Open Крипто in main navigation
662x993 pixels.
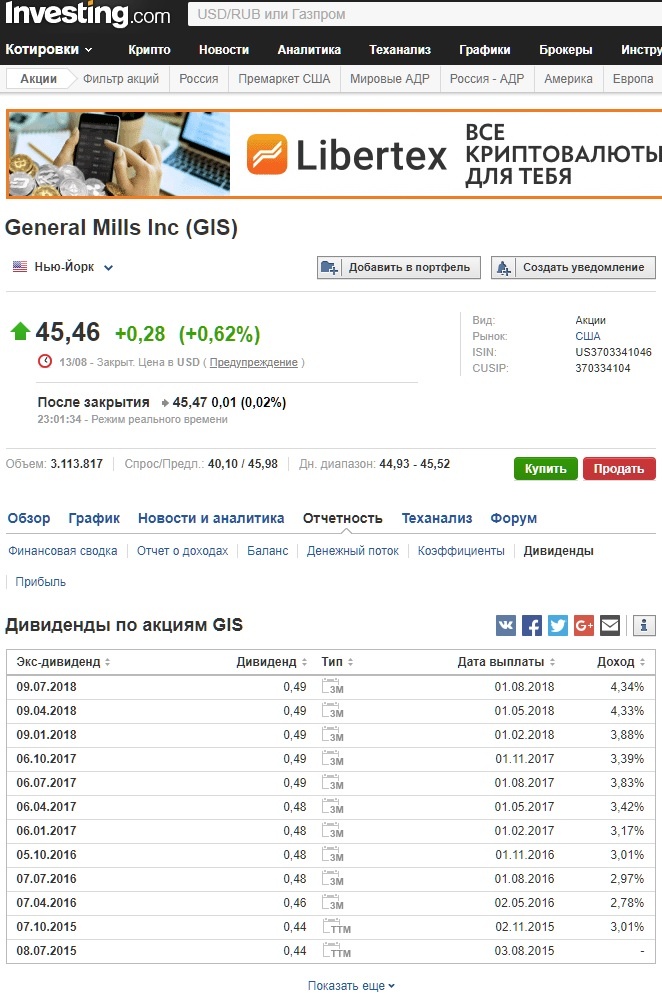pyautogui.click(x=149, y=49)
